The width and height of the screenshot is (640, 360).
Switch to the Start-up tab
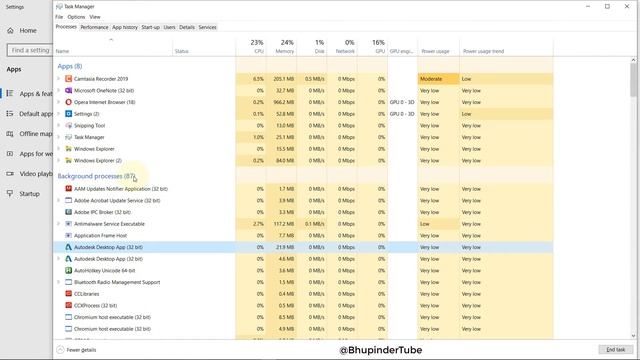click(151, 27)
